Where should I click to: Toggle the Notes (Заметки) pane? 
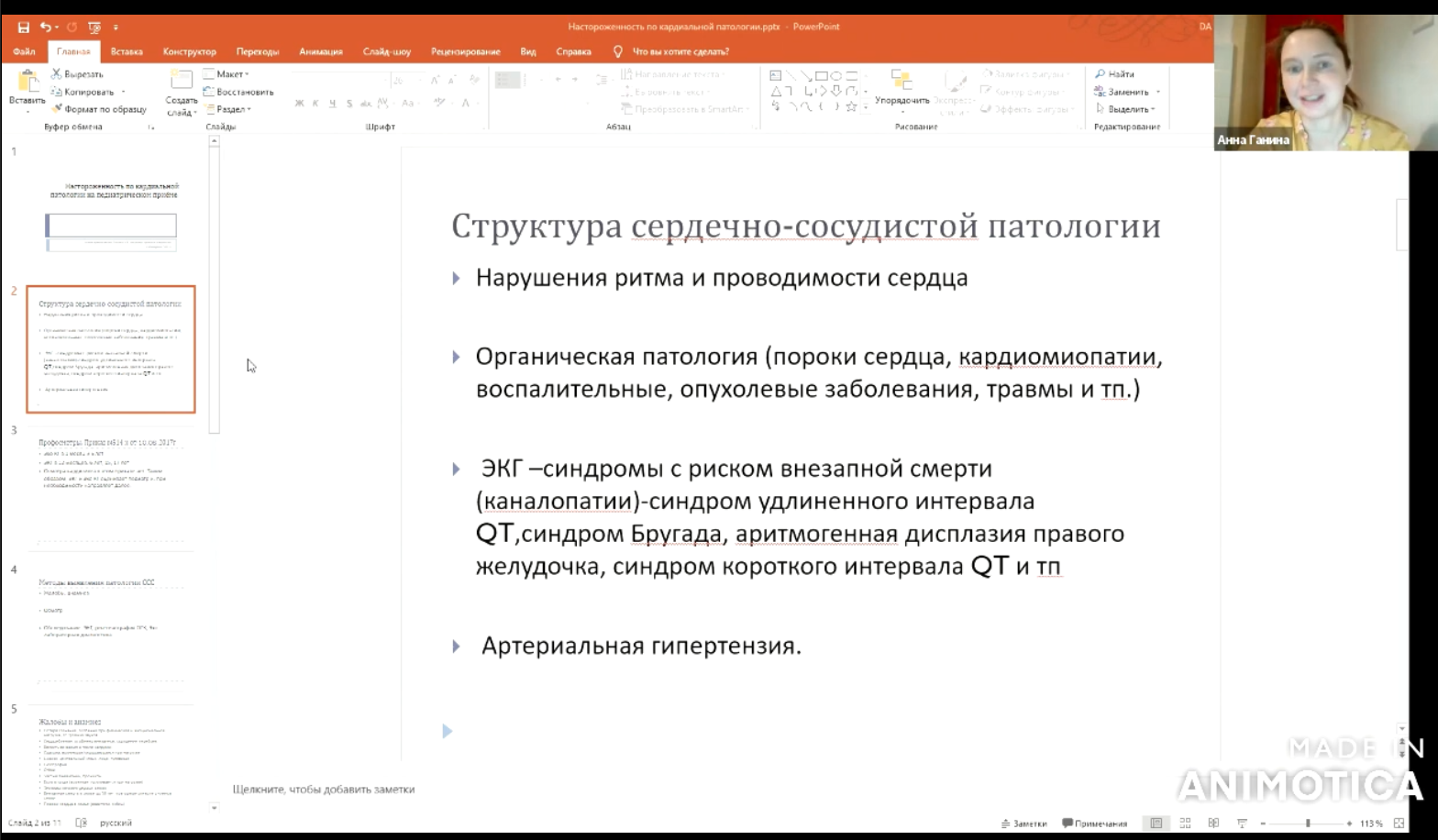pyautogui.click(x=1024, y=823)
